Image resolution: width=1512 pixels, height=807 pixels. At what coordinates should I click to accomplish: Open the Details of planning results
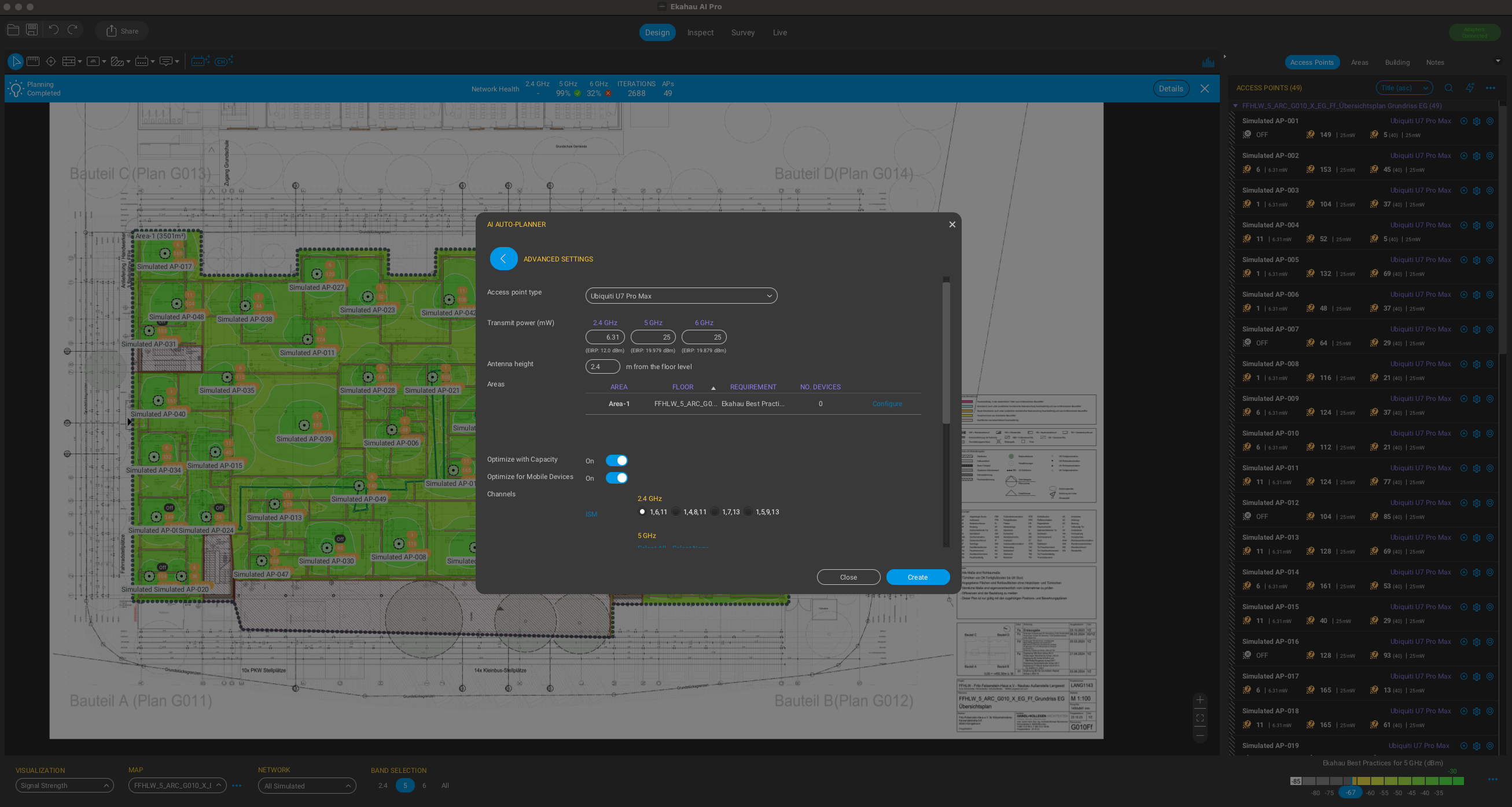point(1171,89)
